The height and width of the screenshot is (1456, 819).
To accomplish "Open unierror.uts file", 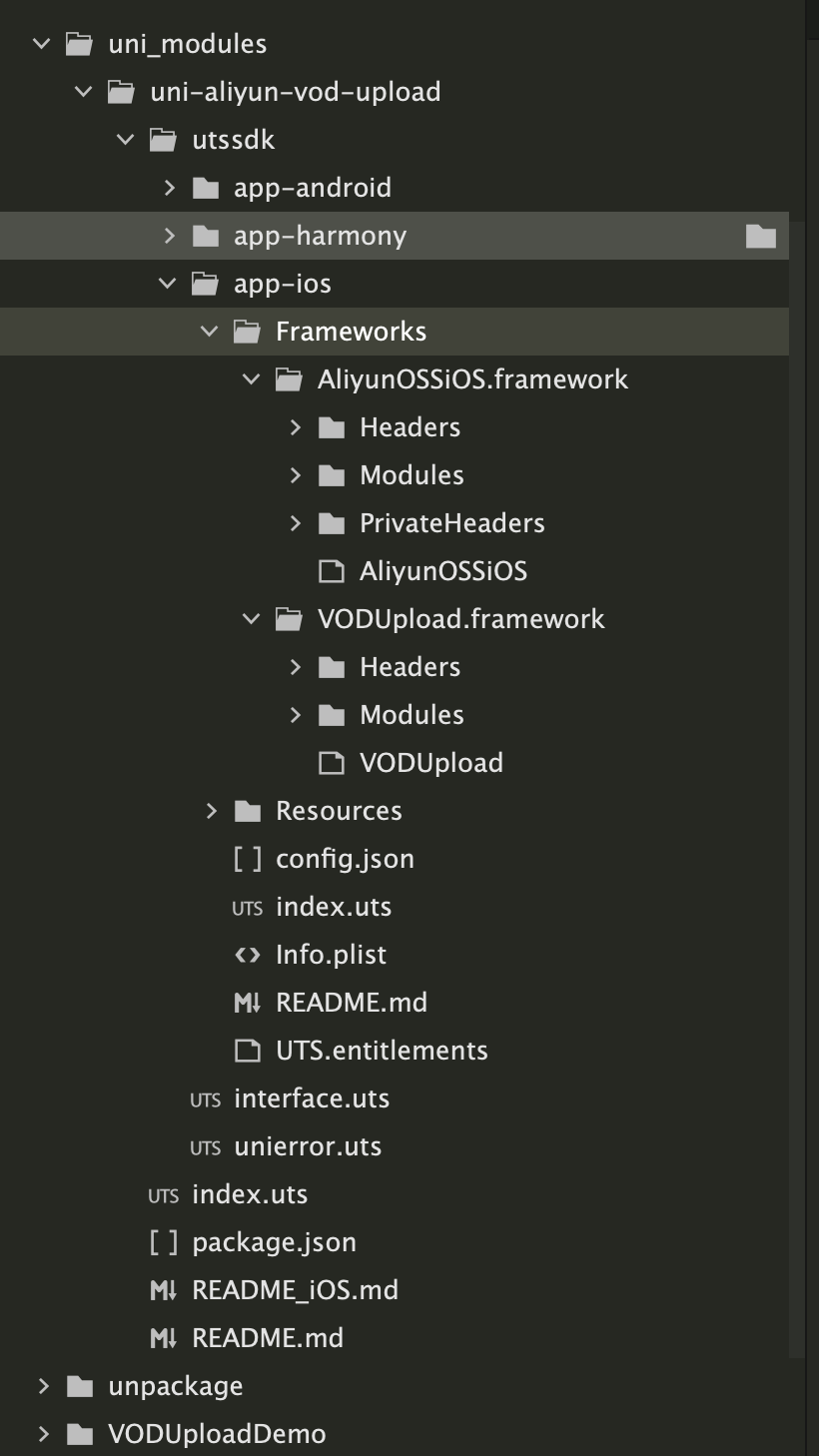I will pos(308,1146).
